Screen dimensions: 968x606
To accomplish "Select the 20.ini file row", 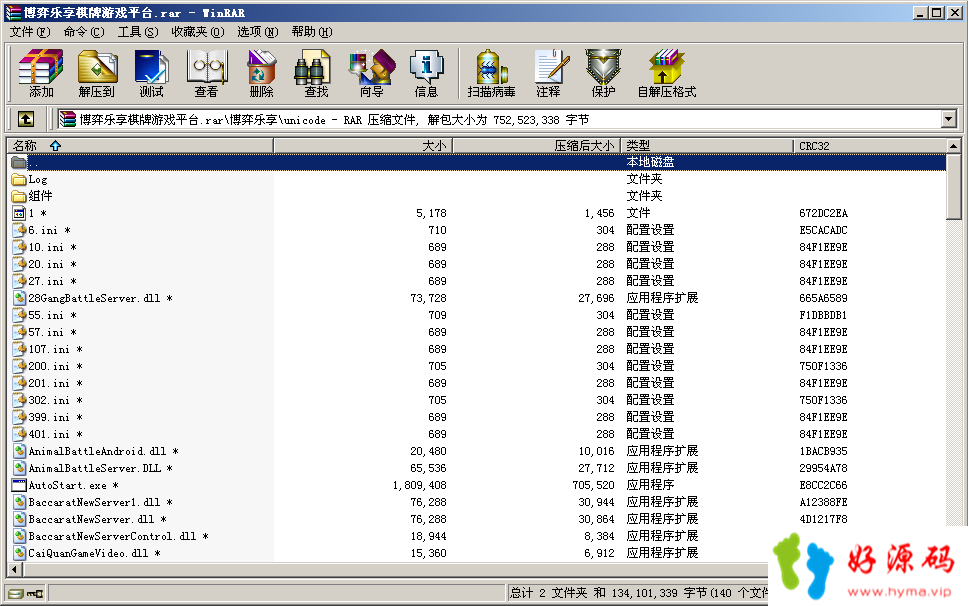I will point(477,264).
